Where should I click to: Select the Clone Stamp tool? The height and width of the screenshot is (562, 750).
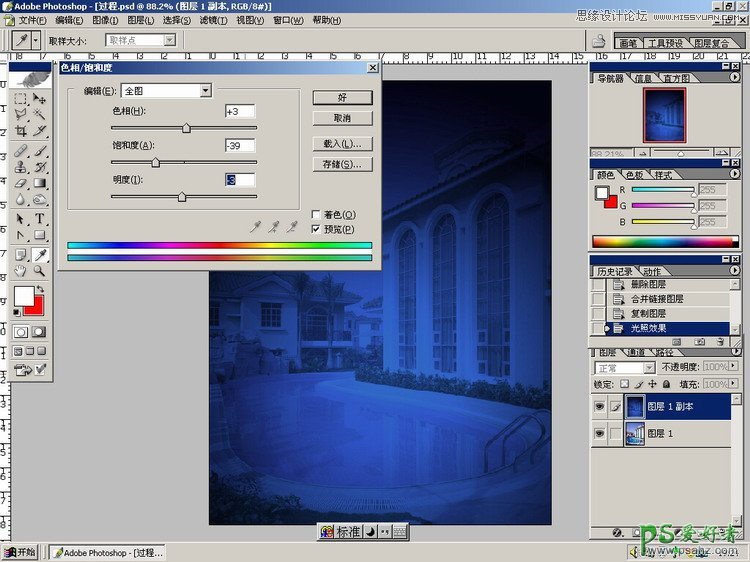click(x=20, y=167)
